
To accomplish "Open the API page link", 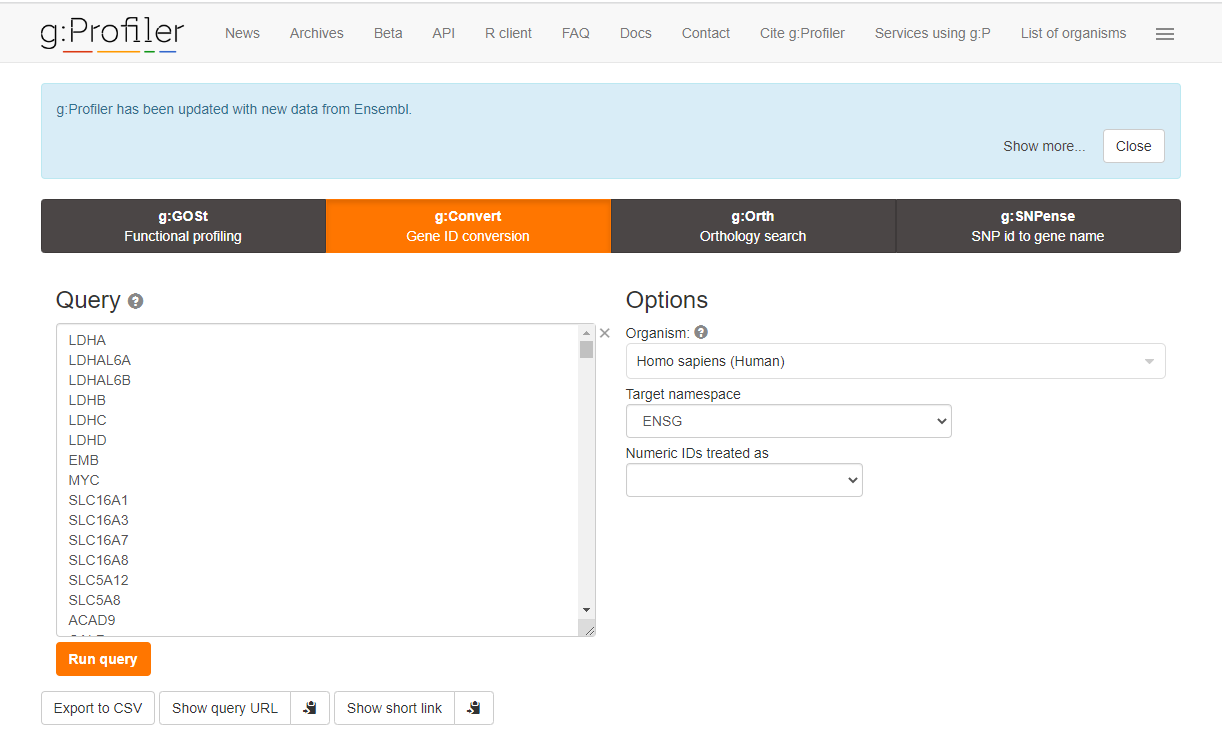I will [x=444, y=33].
